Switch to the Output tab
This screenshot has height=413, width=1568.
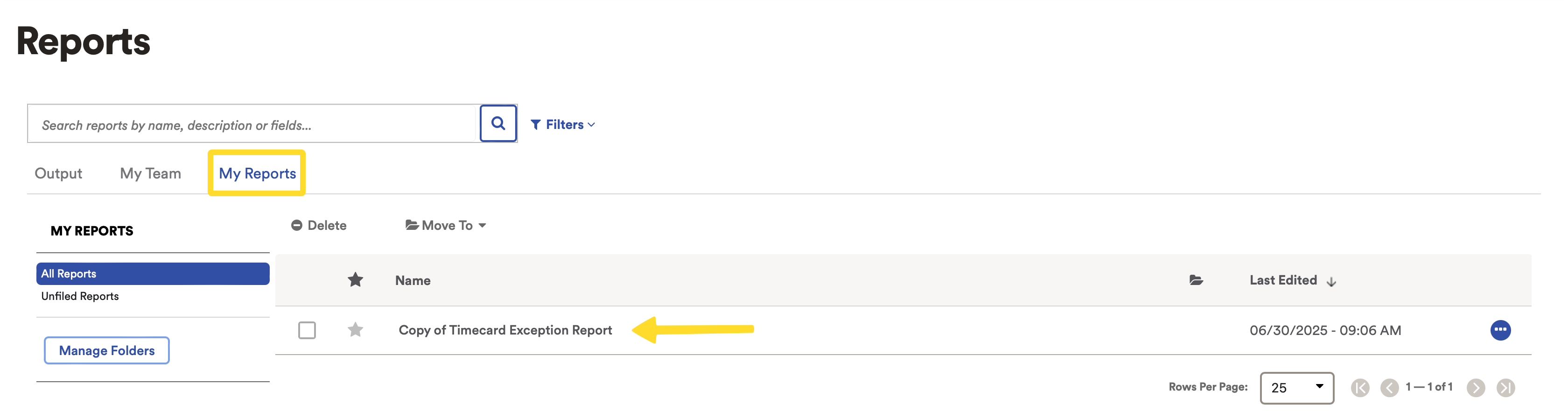(x=58, y=173)
